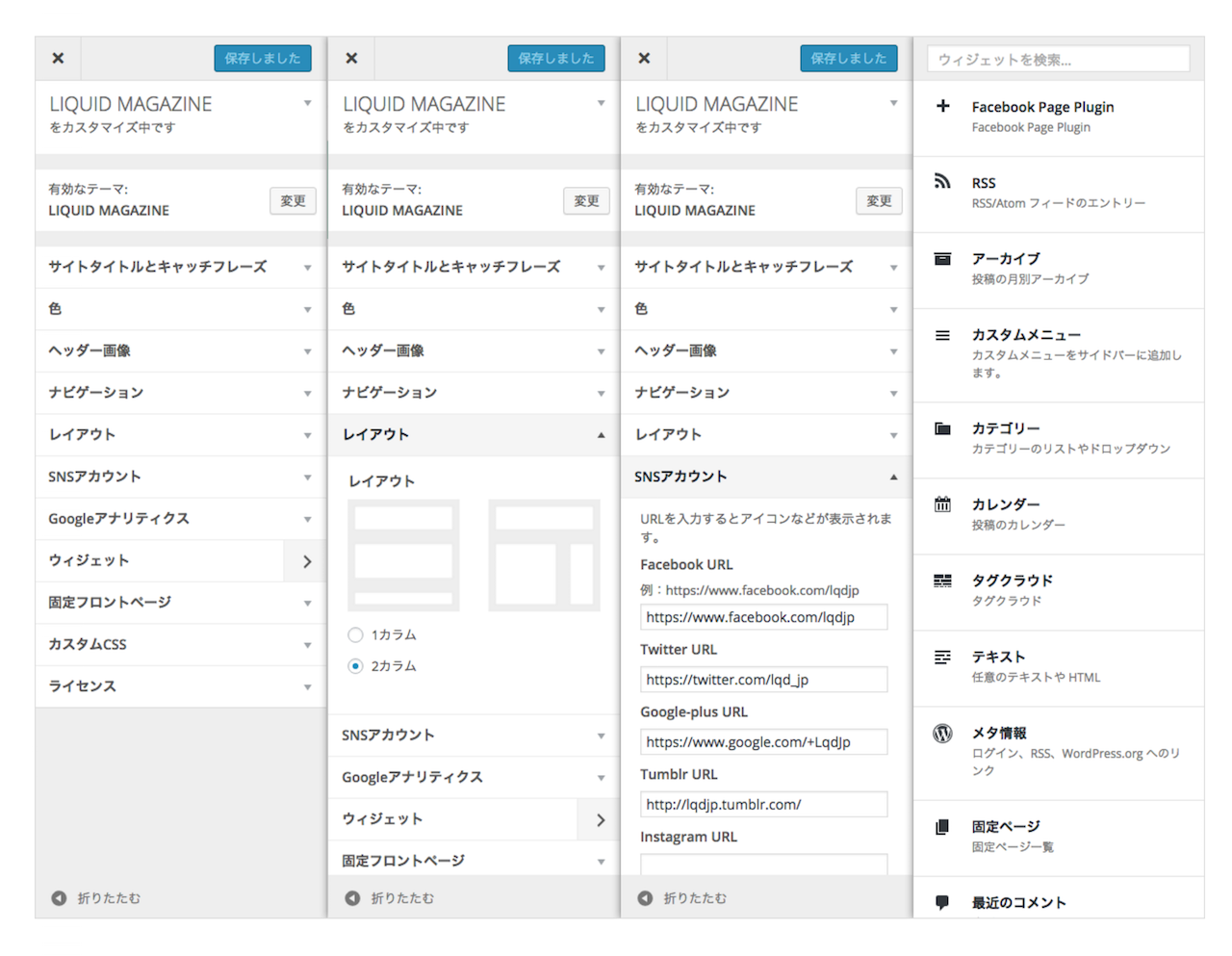Click the Category widget folder icon

pyautogui.click(x=942, y=428)
